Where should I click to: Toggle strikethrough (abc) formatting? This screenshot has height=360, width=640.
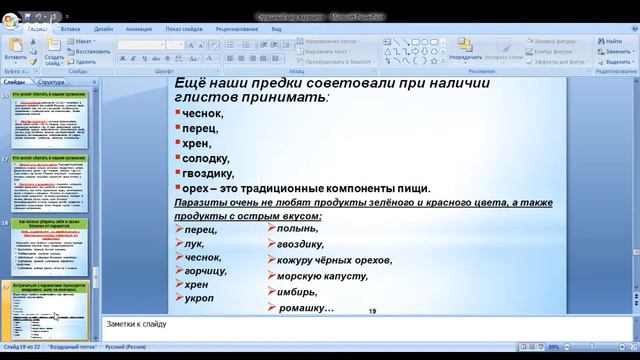[x=156, y=59]
